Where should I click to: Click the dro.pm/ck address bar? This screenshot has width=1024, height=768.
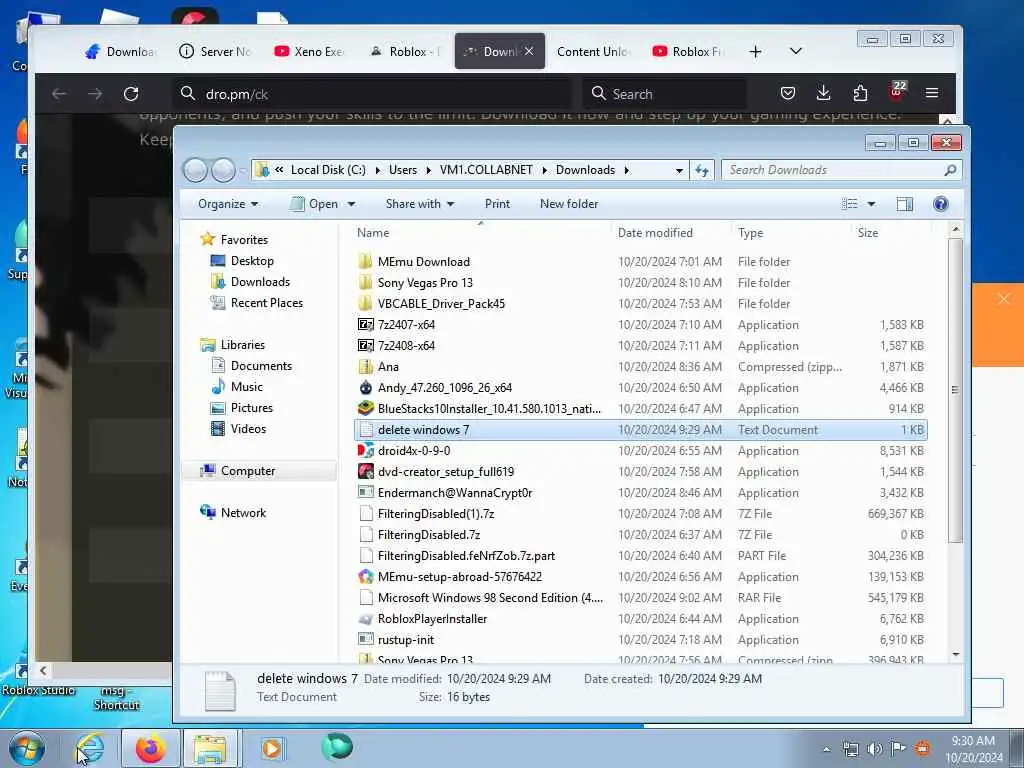(x=372, y=94)
